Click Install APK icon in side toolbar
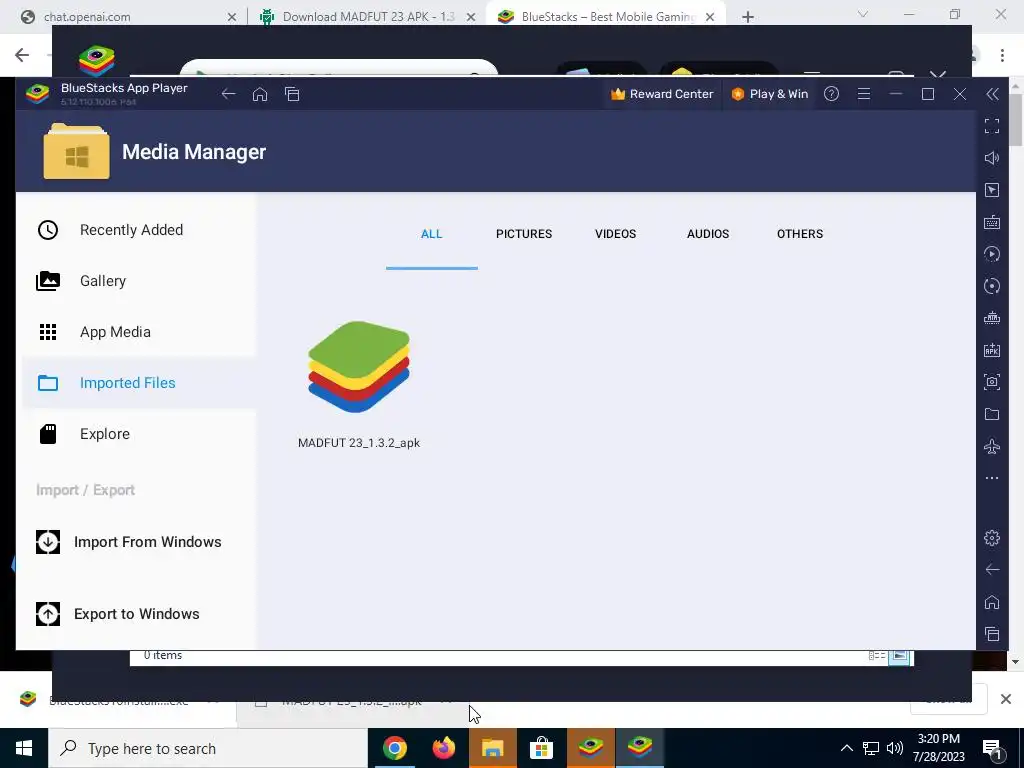 pyautogui.click(x=992, y=350)
